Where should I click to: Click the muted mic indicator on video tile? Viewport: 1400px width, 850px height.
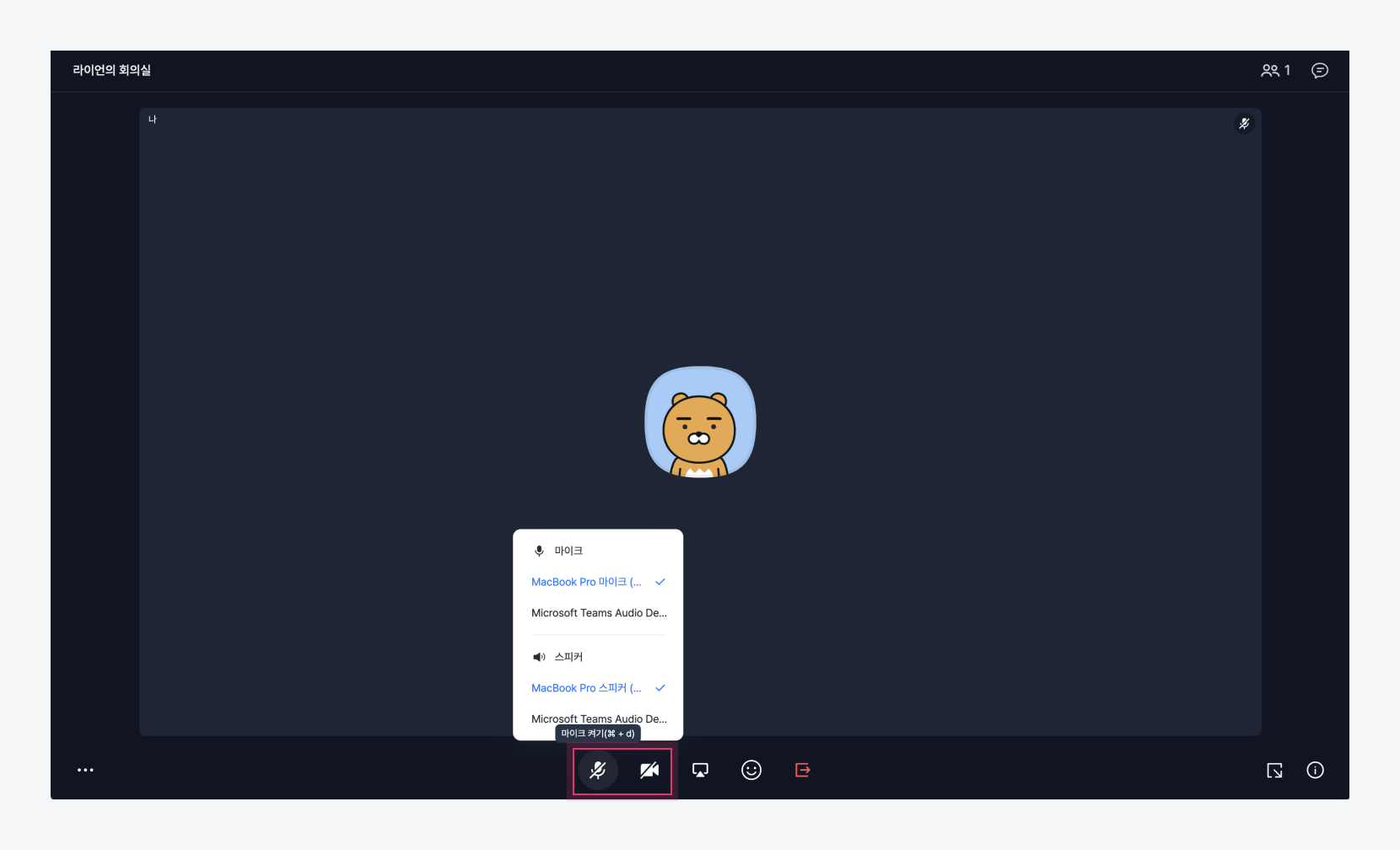tap(1244, 124)
